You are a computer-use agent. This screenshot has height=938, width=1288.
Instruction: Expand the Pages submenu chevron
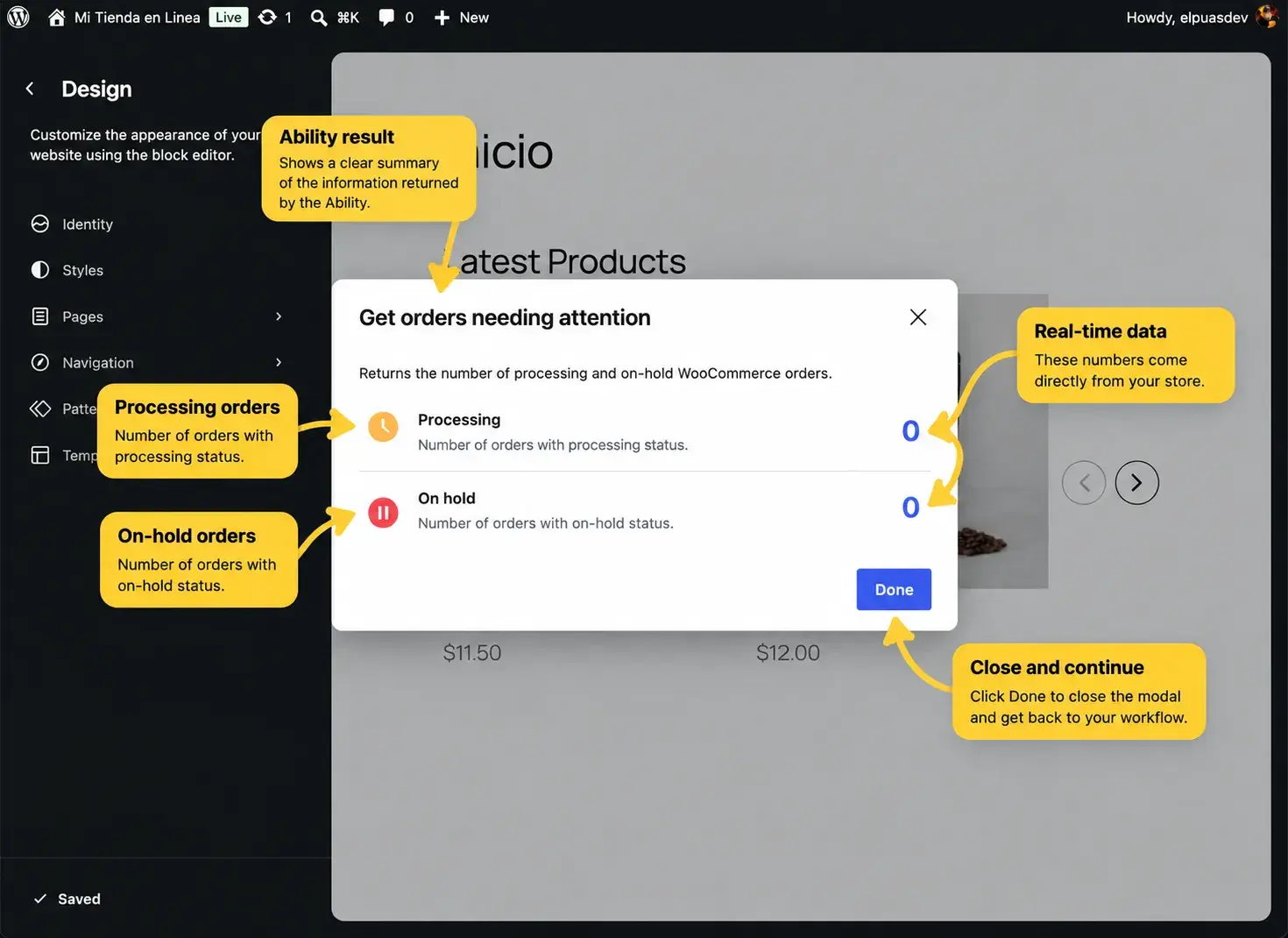click(x=279, y=316)
